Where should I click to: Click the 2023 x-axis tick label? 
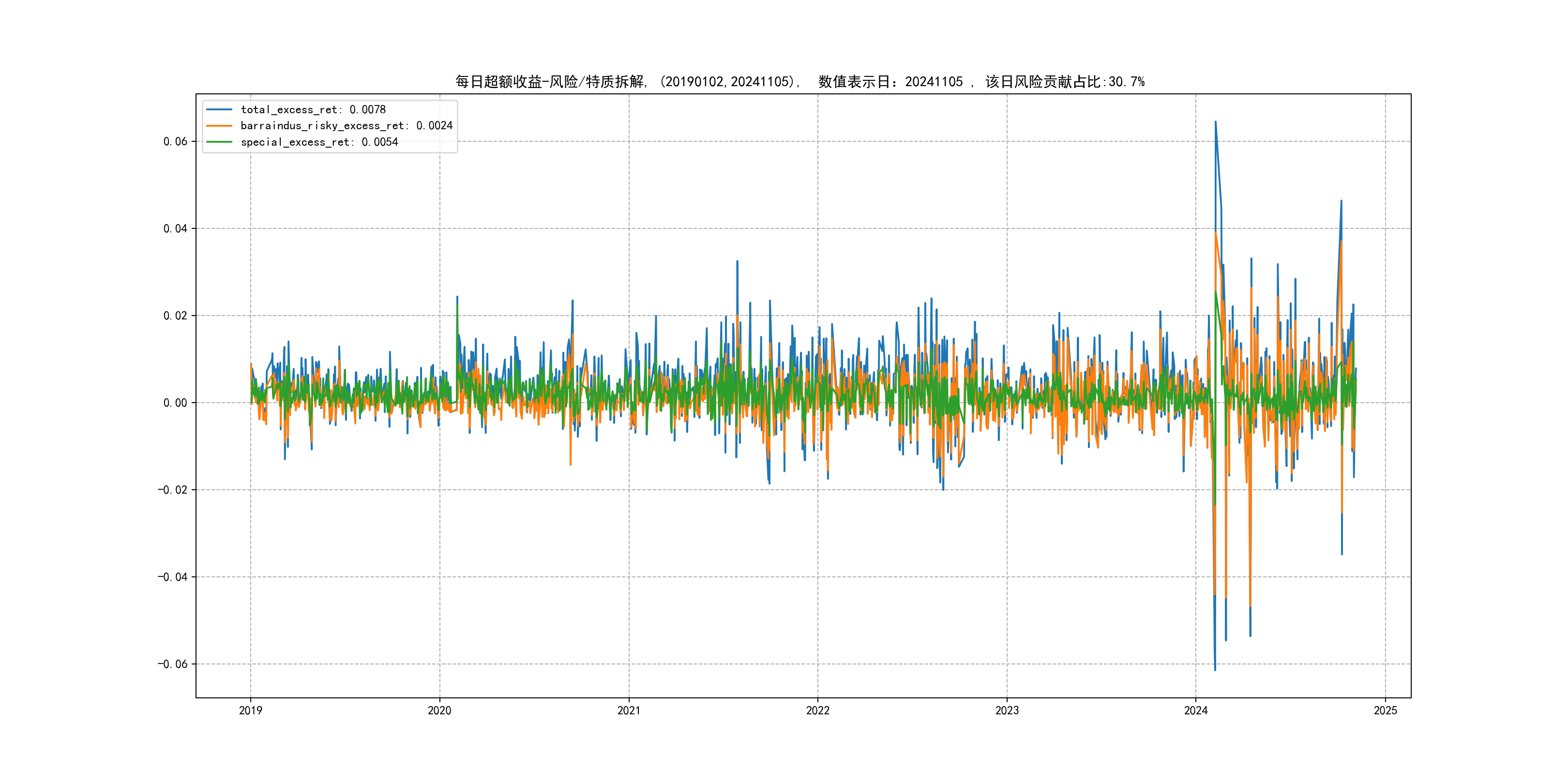1007,710
